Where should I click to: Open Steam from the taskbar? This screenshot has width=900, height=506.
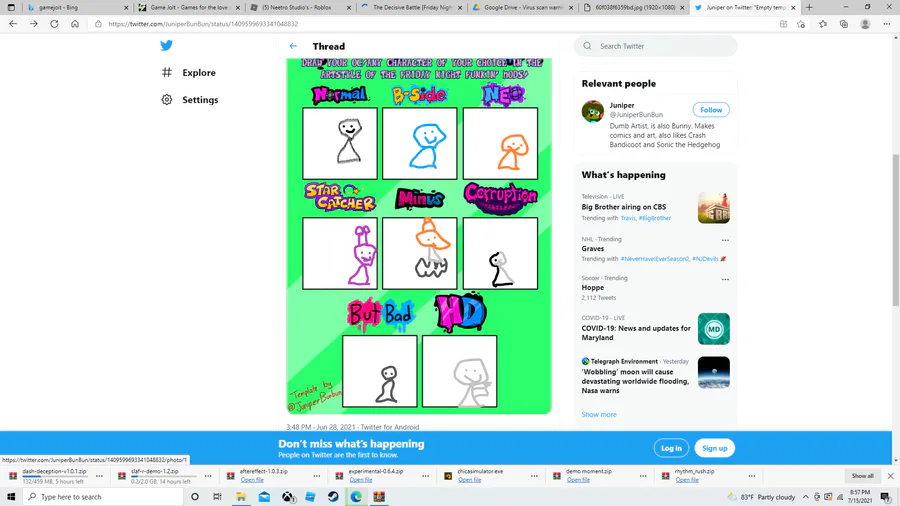(333, 497)
